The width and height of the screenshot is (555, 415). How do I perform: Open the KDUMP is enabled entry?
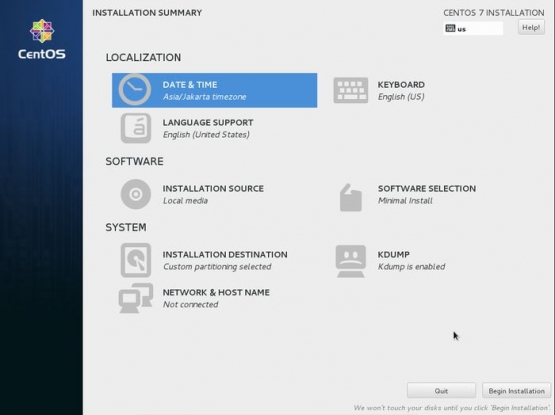click(390, 261)
